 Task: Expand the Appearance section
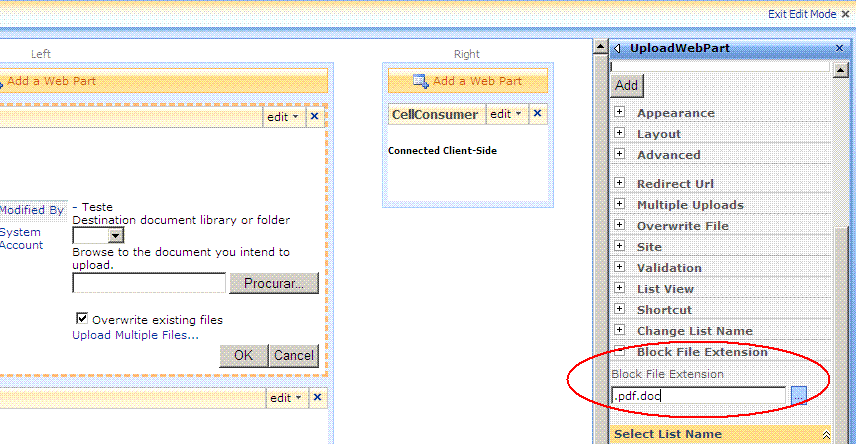(x=620, y=111)
